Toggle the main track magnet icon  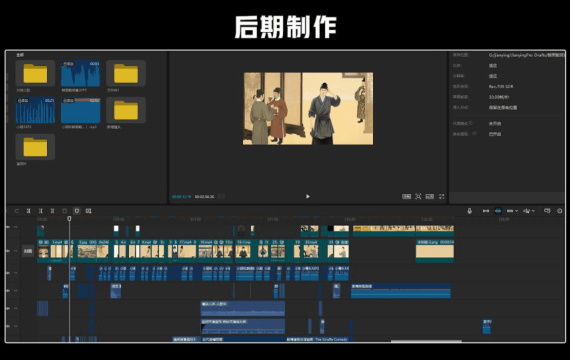pyautogui.click(x=486, y=211)
